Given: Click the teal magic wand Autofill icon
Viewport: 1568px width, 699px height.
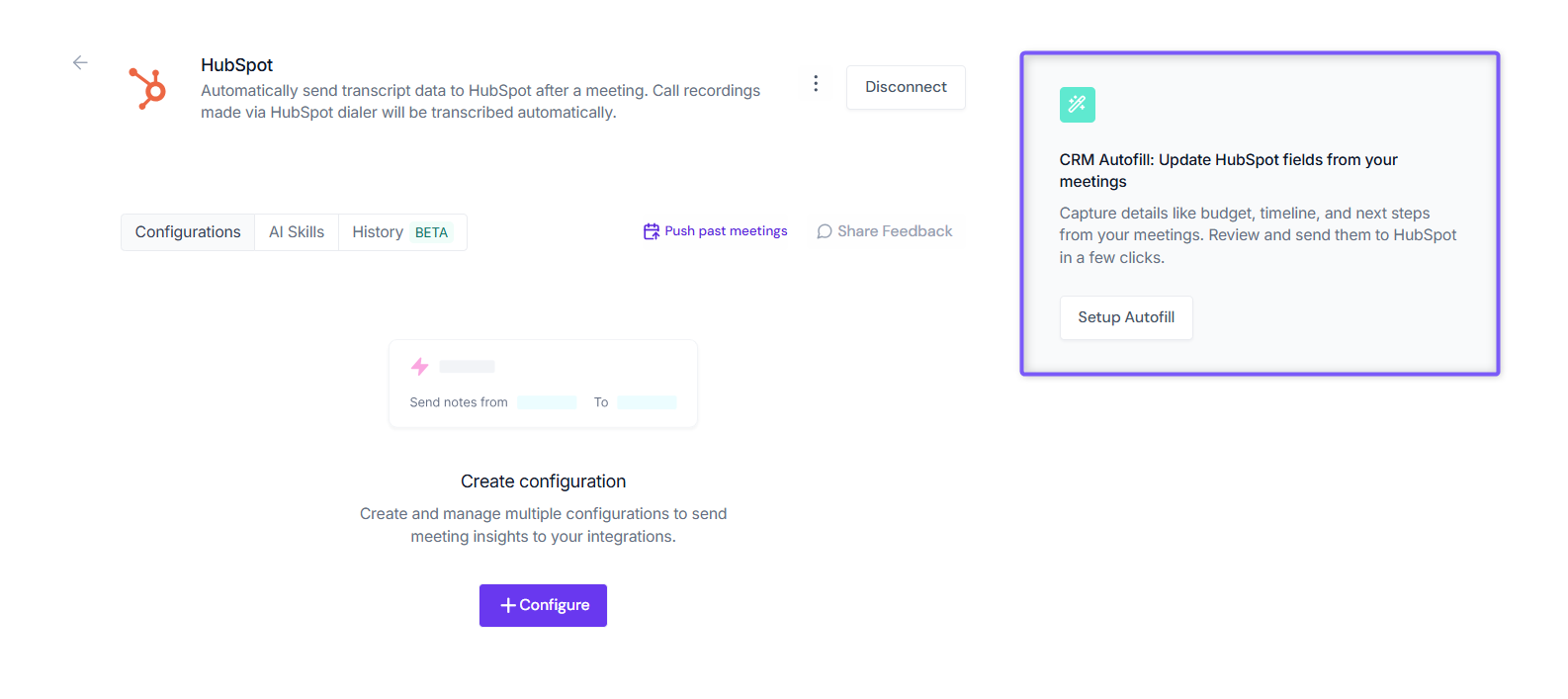Looking at the screenshot, I should point(1077,104).
